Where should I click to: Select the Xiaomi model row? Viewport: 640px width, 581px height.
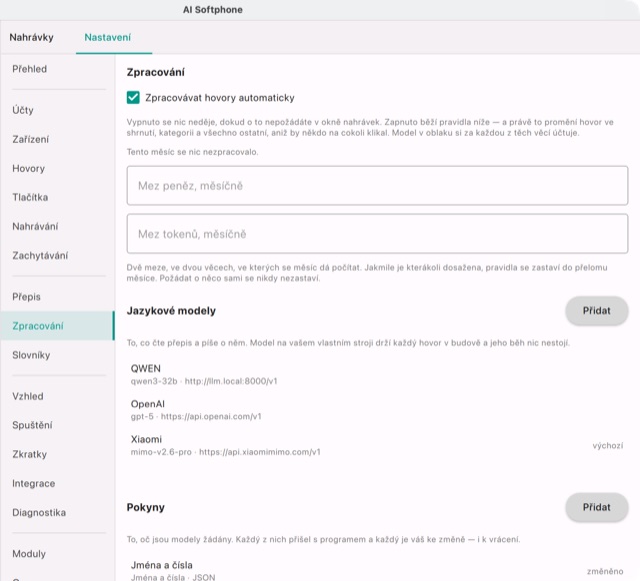pyautogui.click(x=377, y=445)
